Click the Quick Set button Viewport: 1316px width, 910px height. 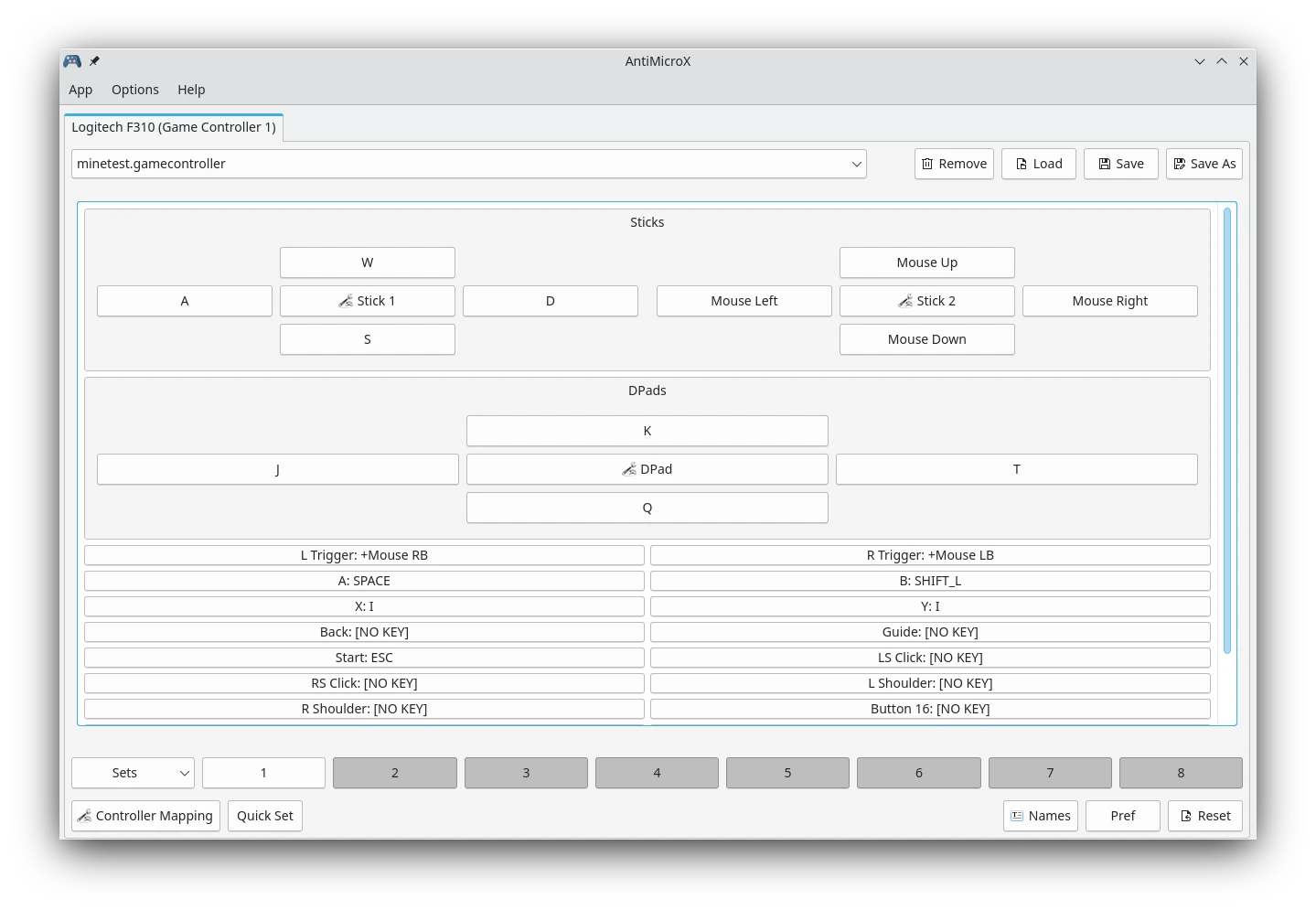coord(265,816)
